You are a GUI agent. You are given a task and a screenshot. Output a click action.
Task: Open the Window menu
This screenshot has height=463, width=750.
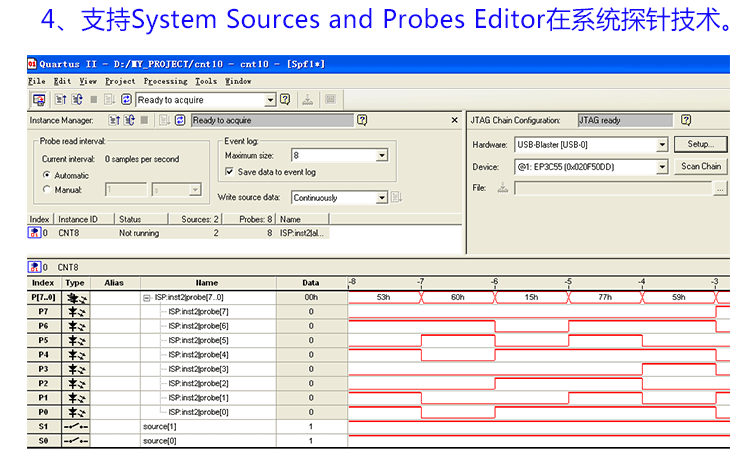pyautogui.click(x=238, y=81)
